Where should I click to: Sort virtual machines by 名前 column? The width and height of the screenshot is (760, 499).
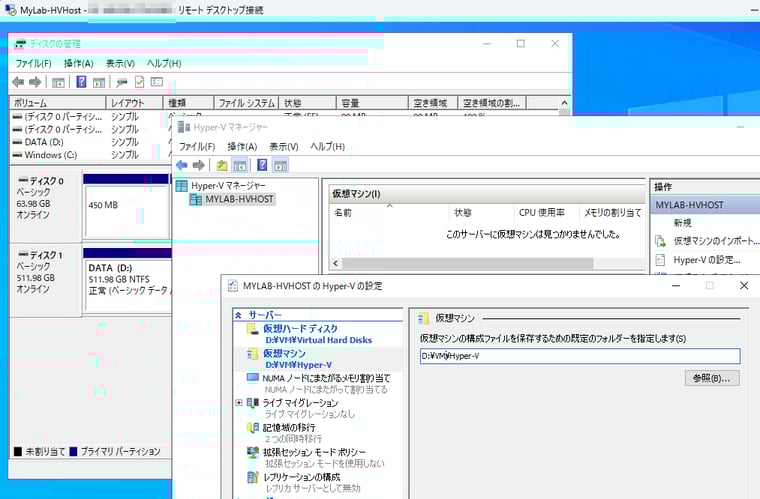389,213
